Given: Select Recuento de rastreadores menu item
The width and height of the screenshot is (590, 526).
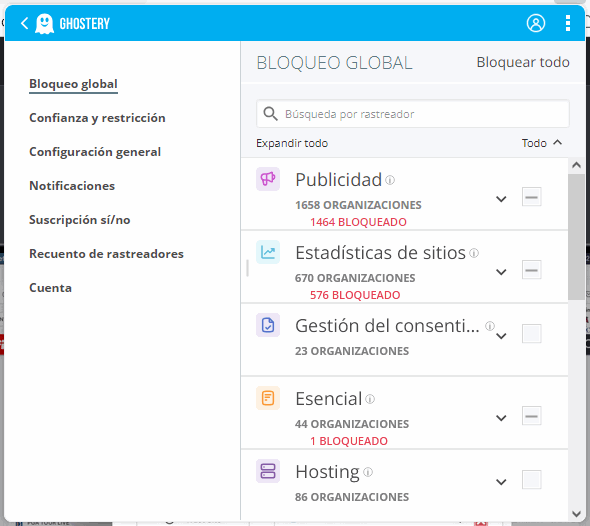Looking at the screenshot, I should click(106, 254).
